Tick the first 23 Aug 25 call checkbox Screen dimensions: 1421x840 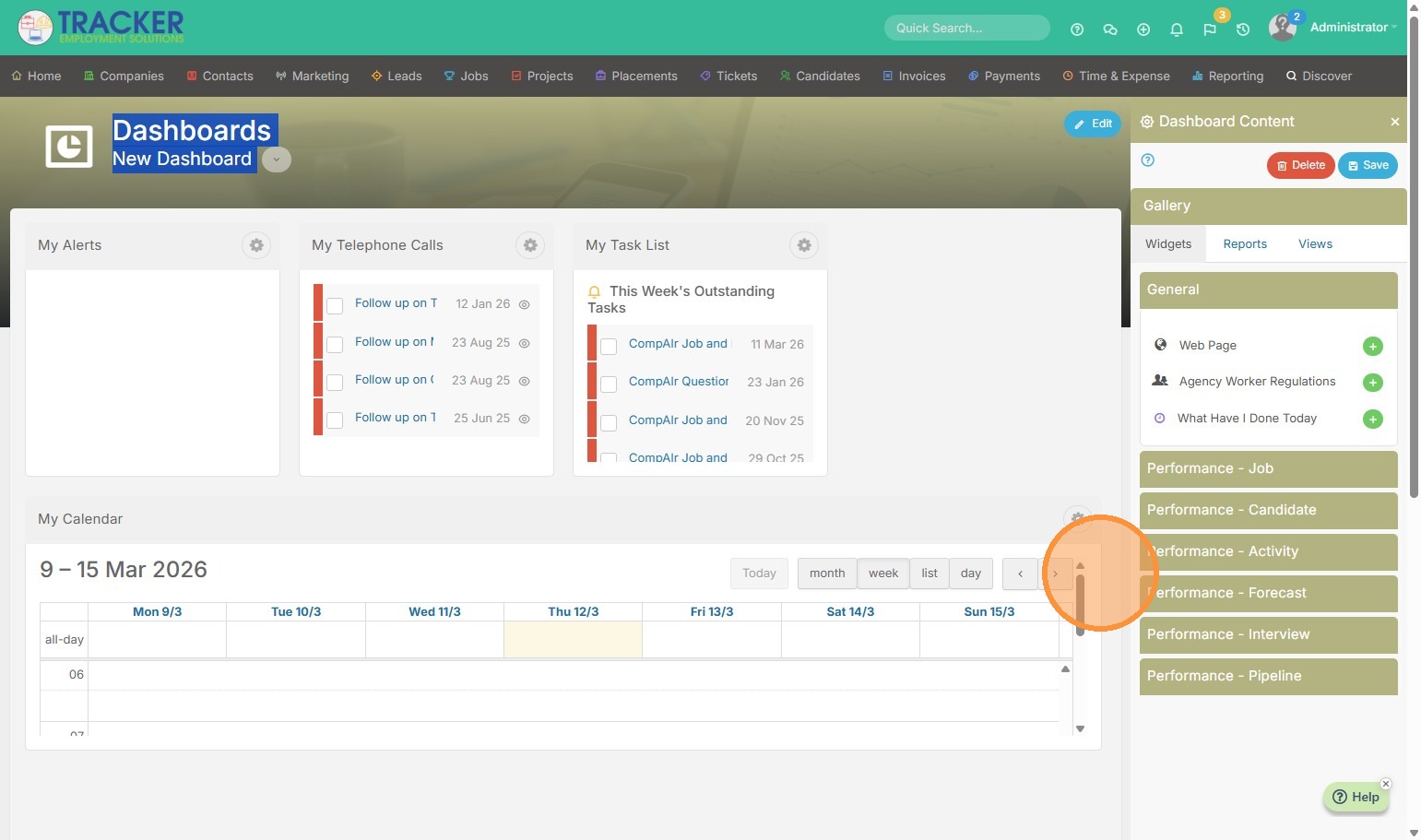[x=336, y=344]
